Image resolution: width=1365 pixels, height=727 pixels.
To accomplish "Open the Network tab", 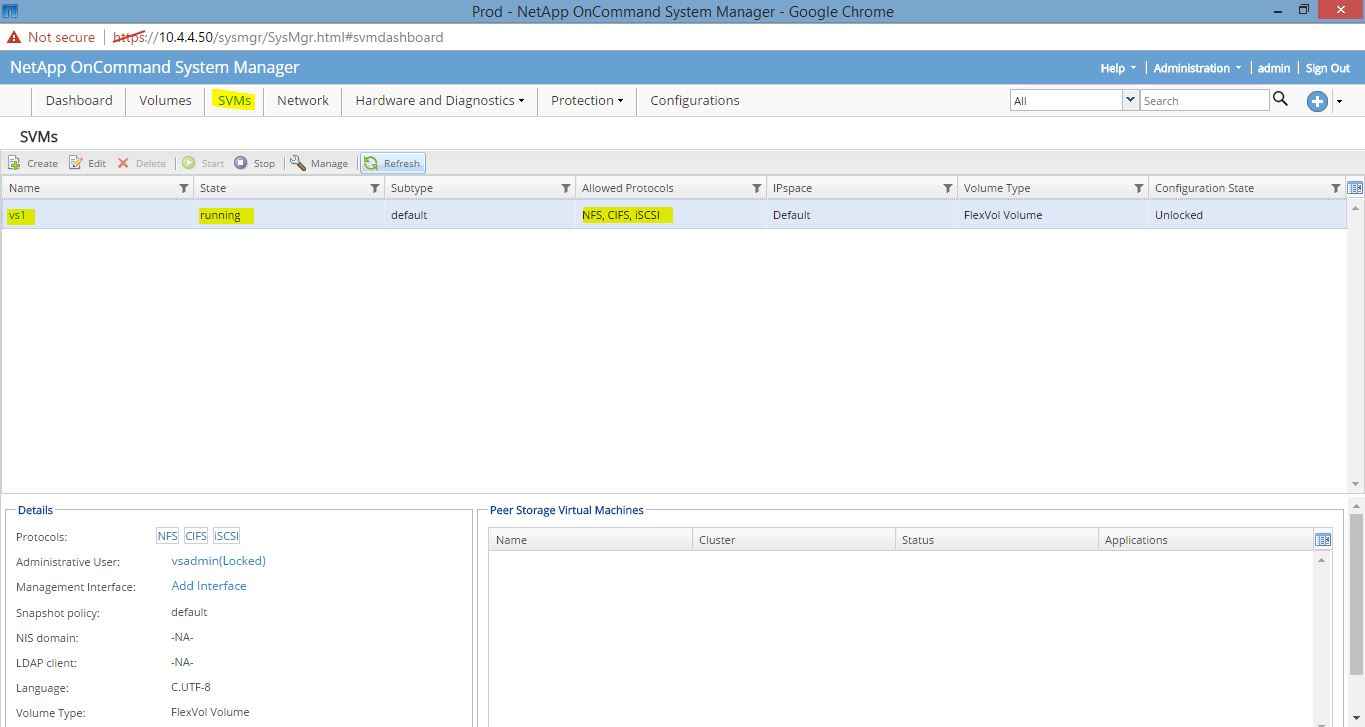I will pyautogui.click(x=302, y=100).
